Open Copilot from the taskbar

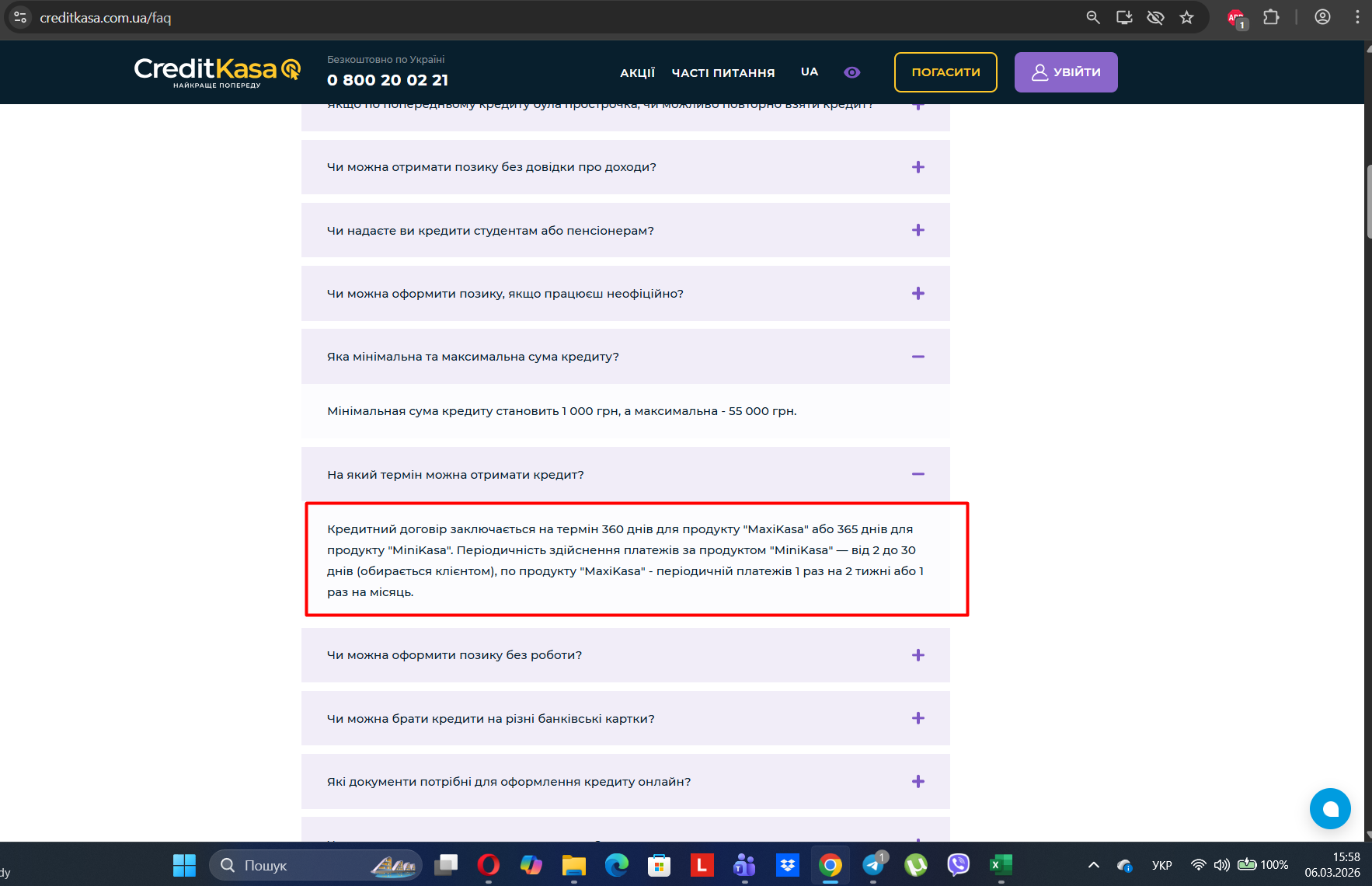pos(531,865)
